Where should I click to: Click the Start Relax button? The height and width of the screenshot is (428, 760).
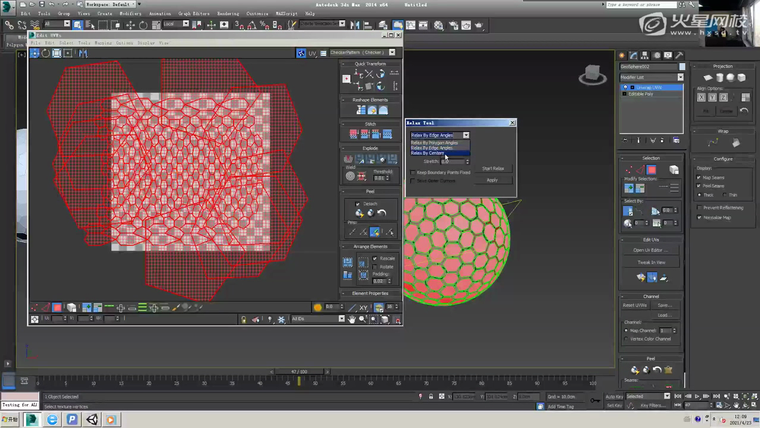click(492, 168)
